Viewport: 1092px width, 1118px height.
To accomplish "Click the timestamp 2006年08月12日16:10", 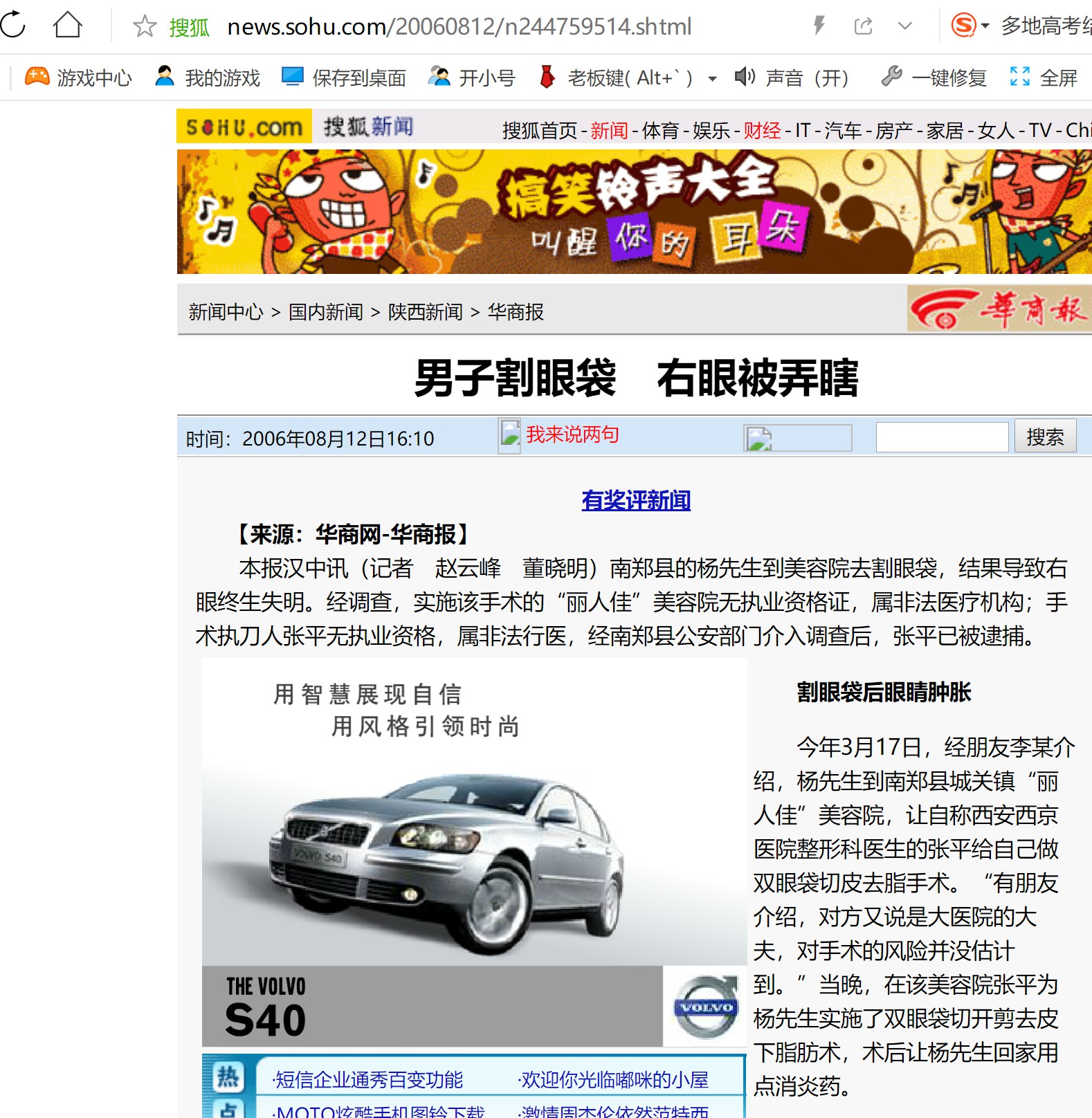I will (x=338, y=439).
